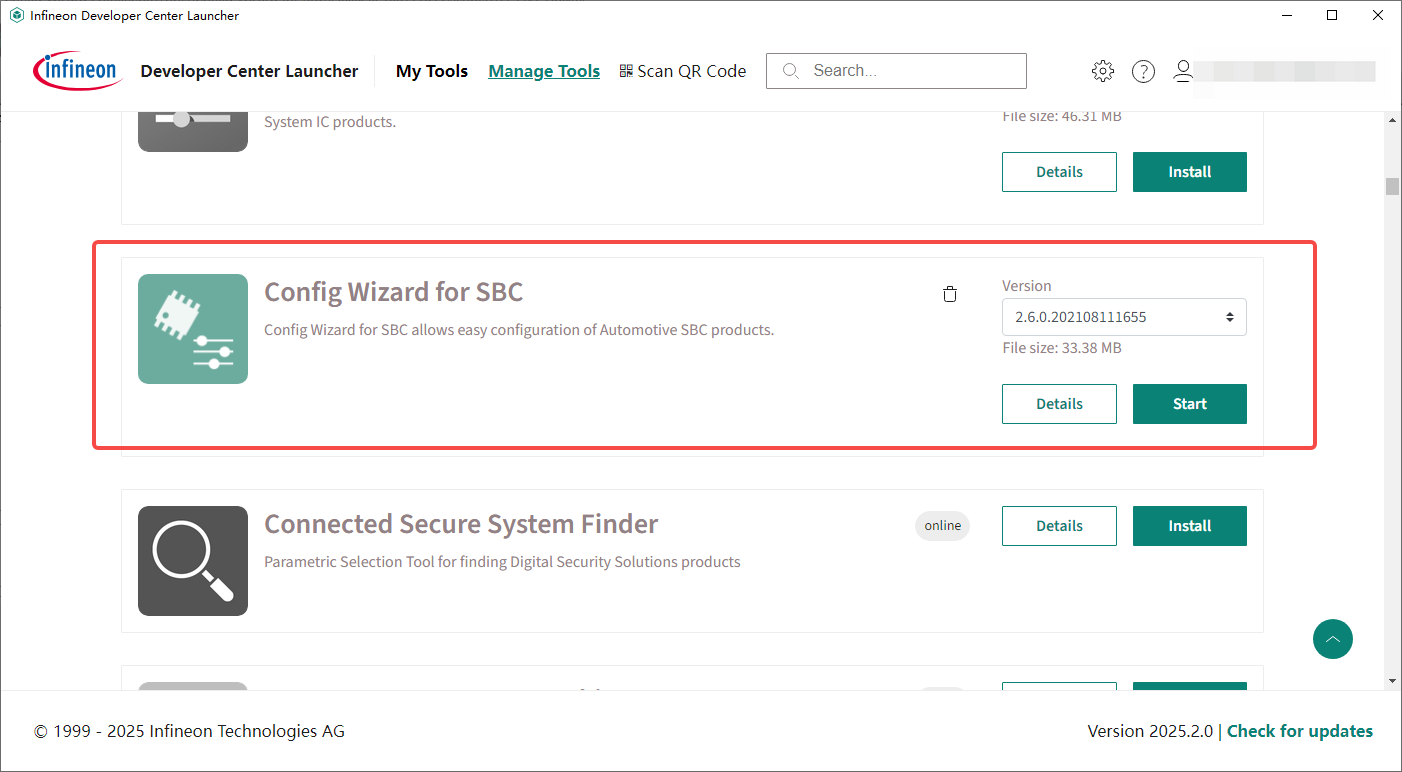This screenshot has height=772, width=1402.
Task: Click the Config Wizard for SBC tool icon
Action: 193,329
